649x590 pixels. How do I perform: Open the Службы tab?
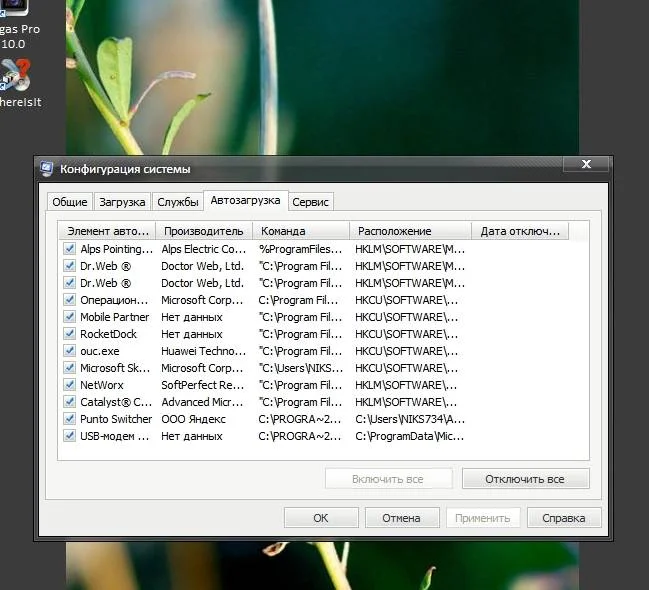(x=178, y=202)
